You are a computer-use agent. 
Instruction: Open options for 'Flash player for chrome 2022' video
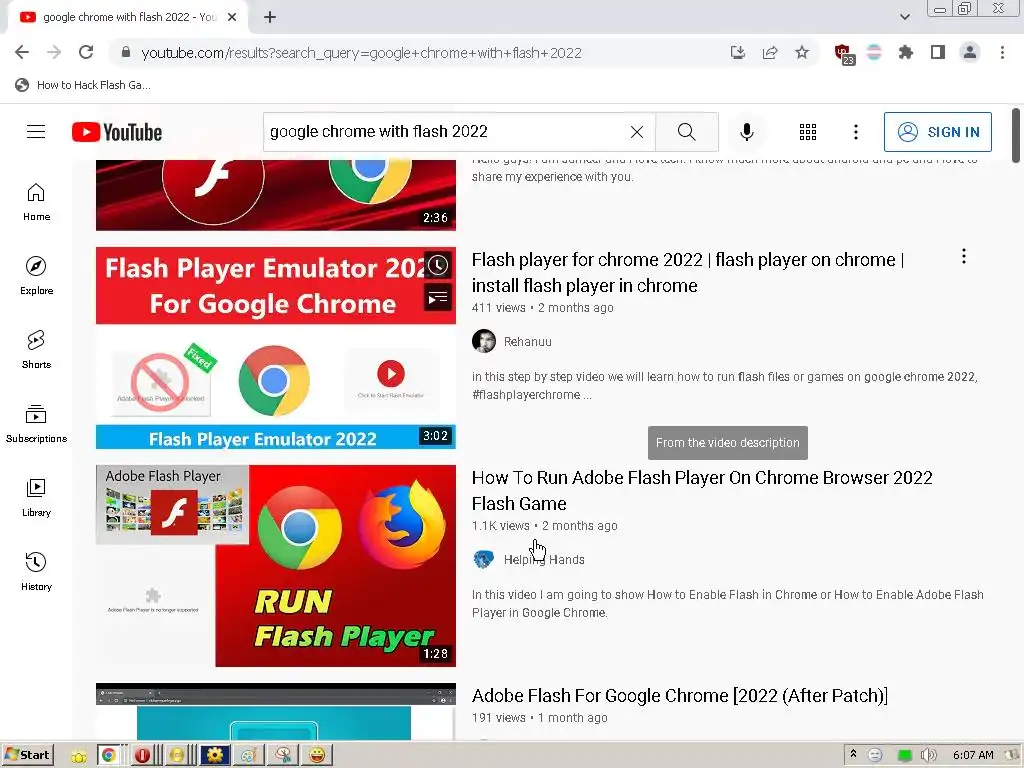click(x=963, y=257)
